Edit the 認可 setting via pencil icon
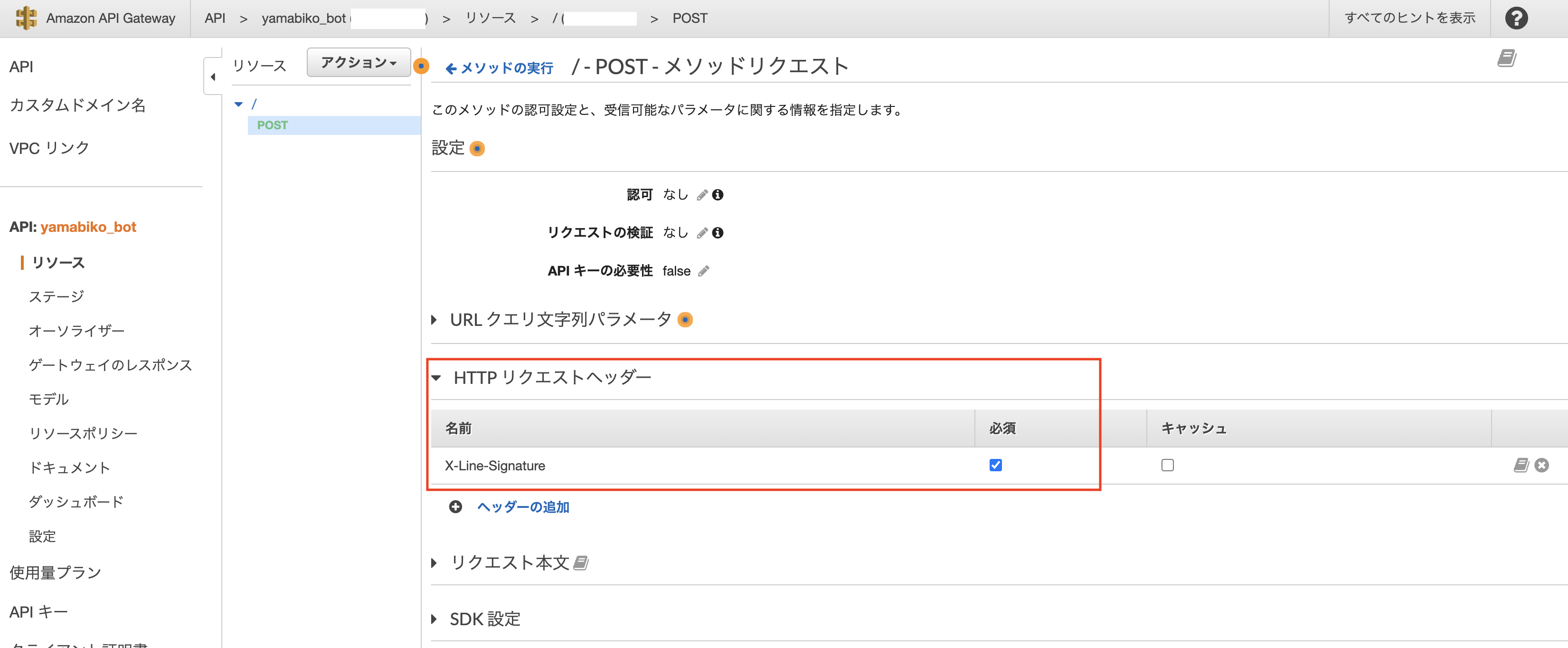 (702, 195)
